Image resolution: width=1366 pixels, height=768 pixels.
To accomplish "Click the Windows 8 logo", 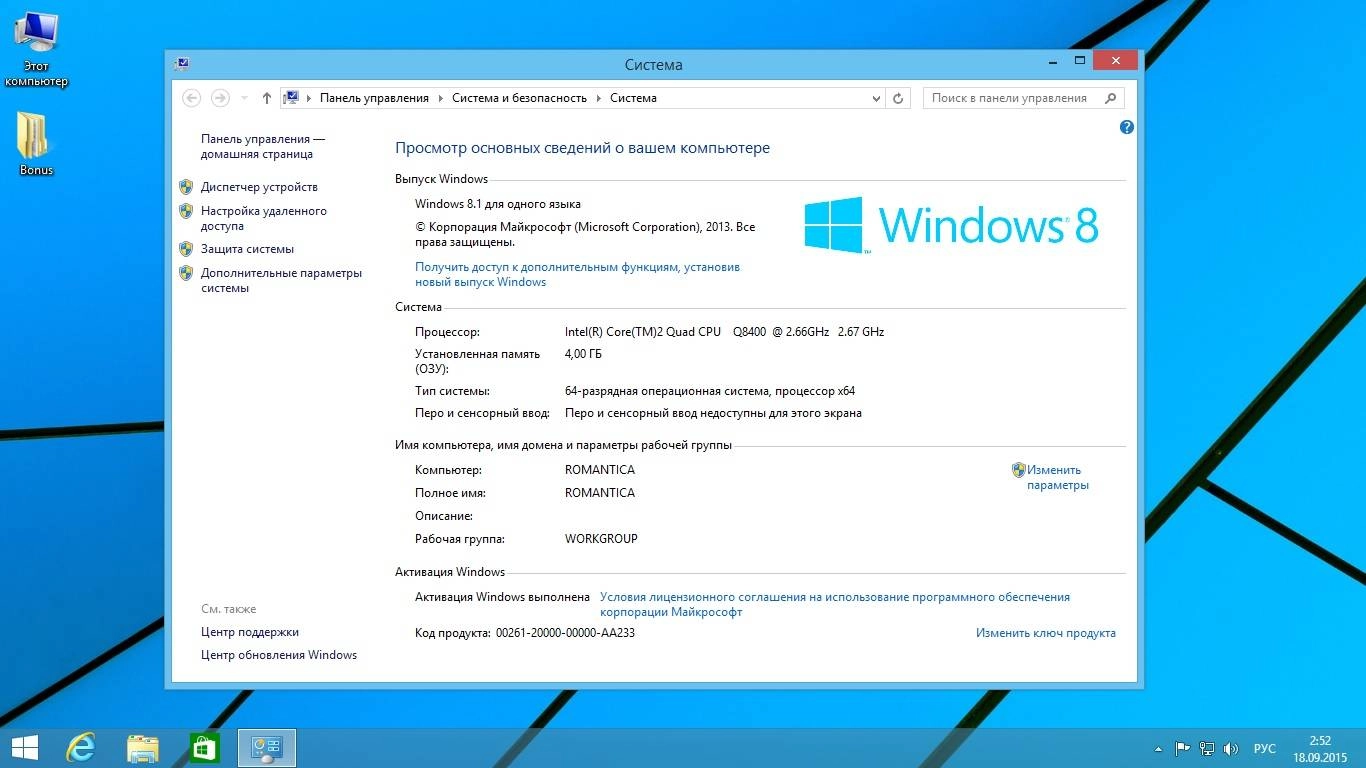I will (x=951, y=224).
